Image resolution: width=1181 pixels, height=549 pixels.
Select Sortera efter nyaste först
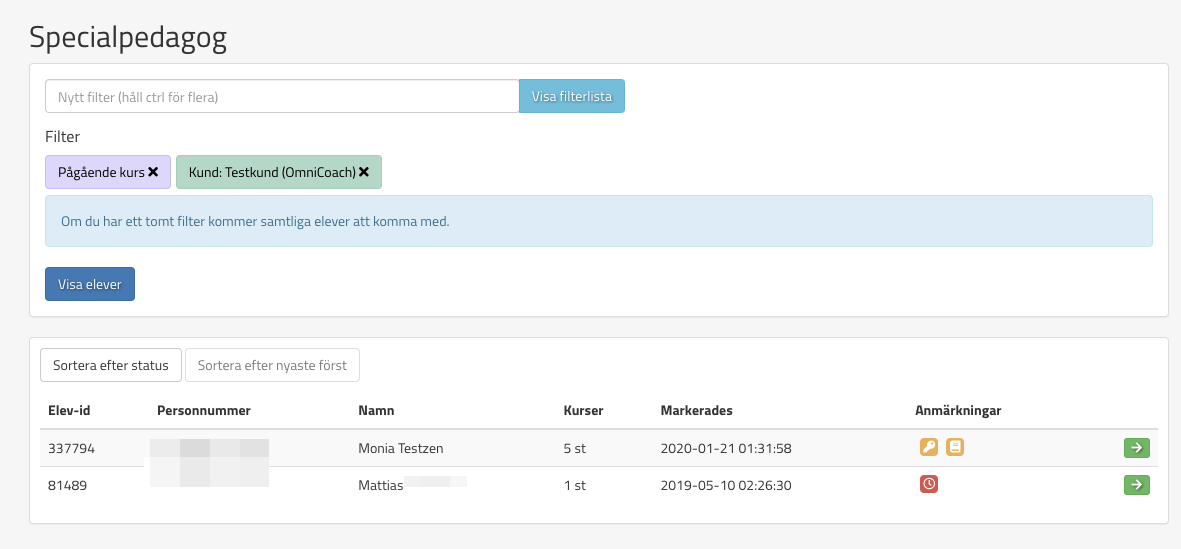(x=272, y=365)
